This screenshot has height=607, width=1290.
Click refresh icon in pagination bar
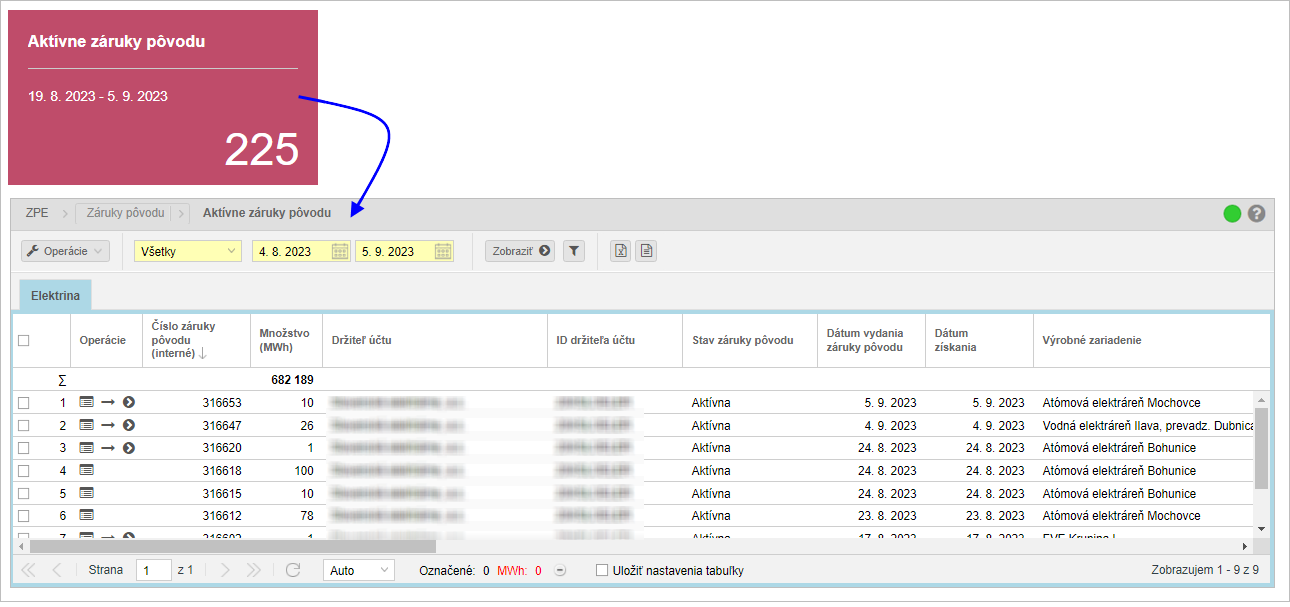[x=293, y=570]
